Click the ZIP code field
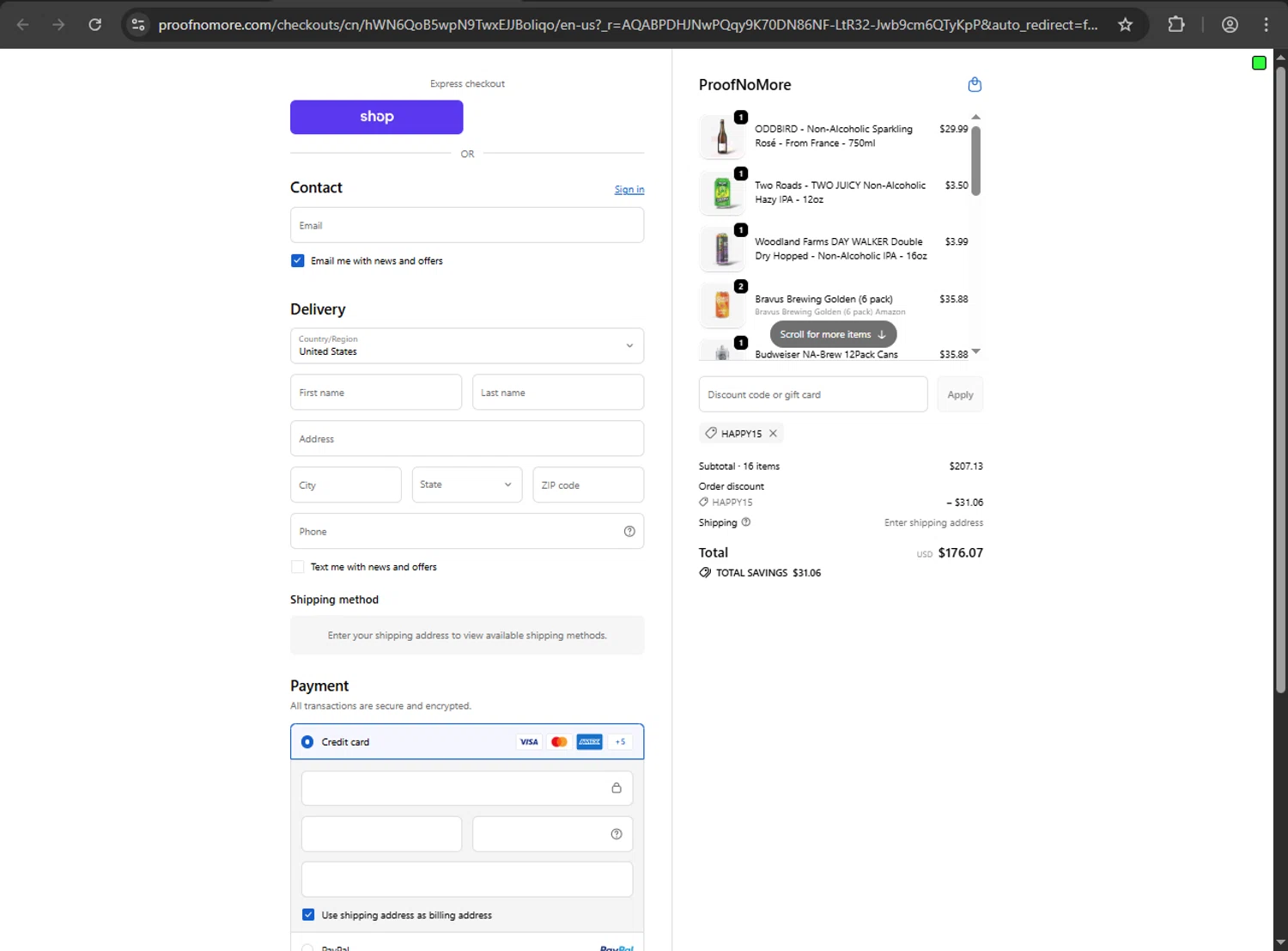This screenshot has height=951, width=1288. click(588, 485)
